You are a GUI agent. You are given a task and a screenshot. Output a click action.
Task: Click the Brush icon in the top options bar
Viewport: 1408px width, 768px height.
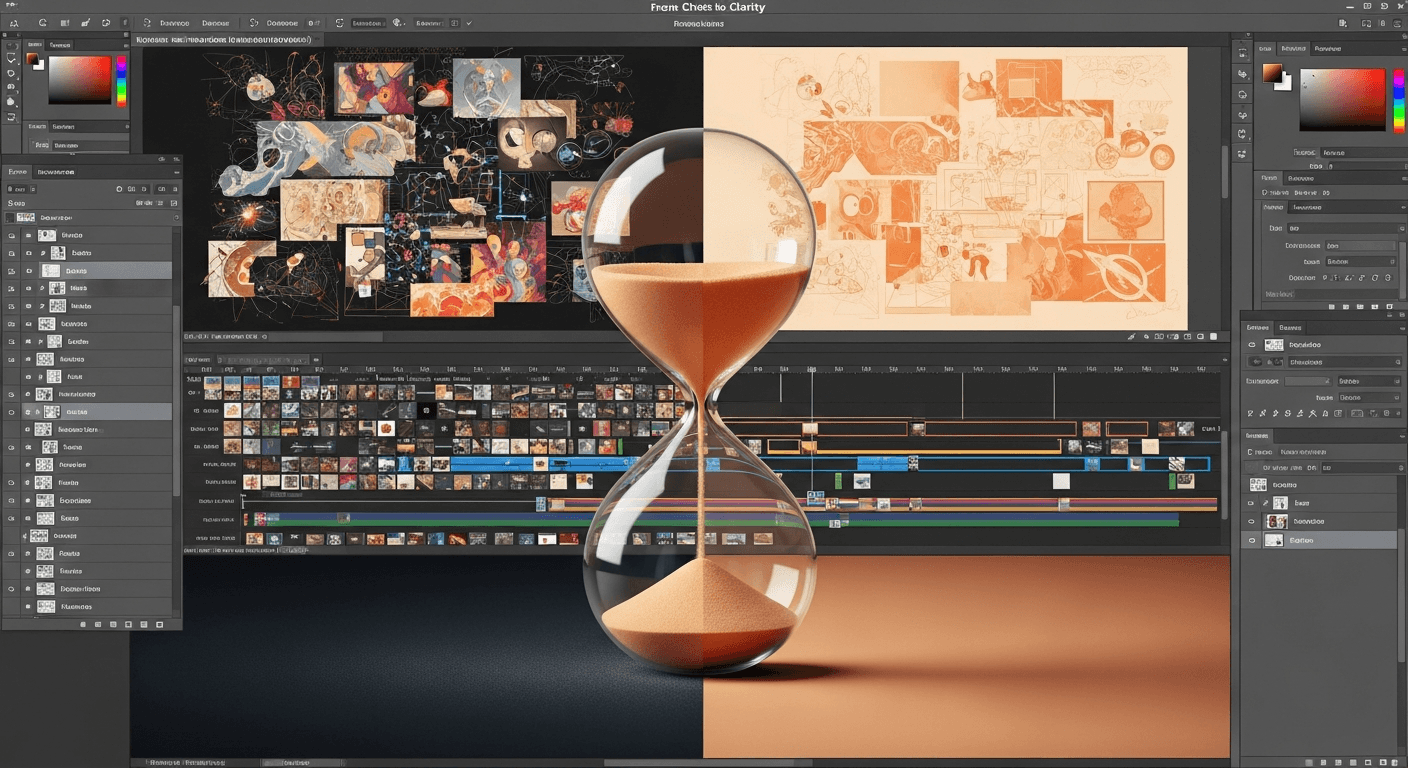[x=85, y=22]
